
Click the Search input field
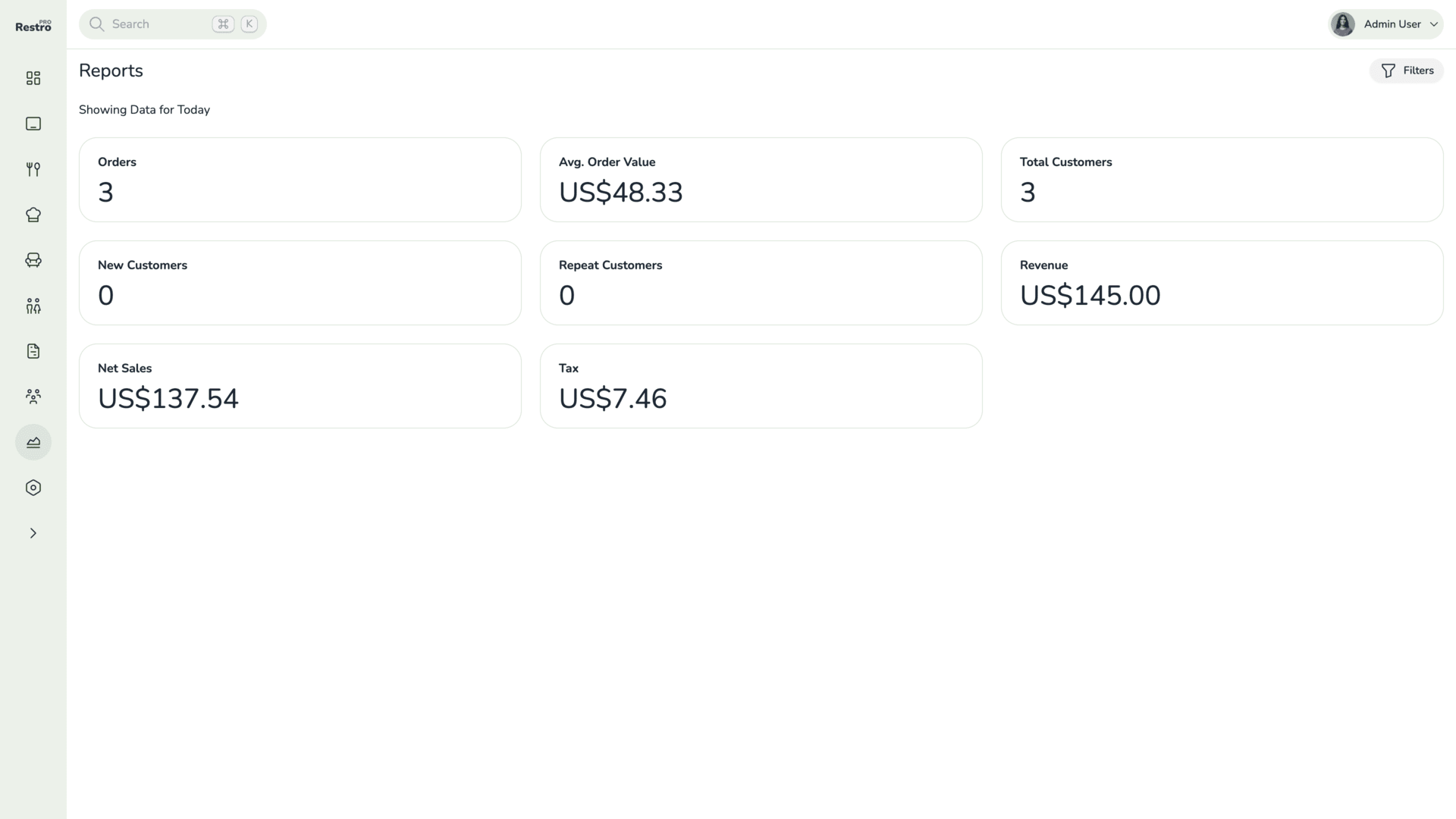[x=159, y=24]
